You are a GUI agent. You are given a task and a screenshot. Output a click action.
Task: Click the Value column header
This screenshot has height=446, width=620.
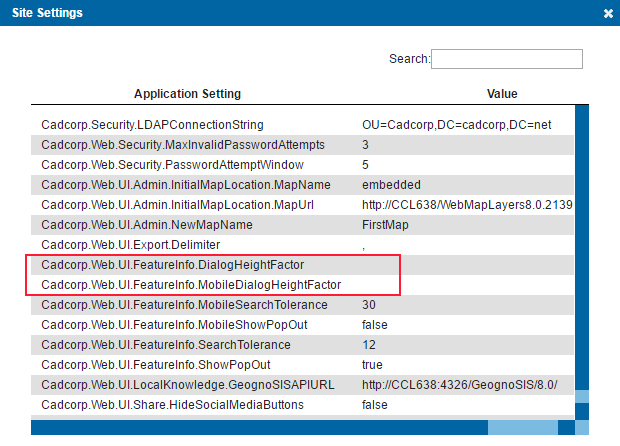[x=501, y=94]
